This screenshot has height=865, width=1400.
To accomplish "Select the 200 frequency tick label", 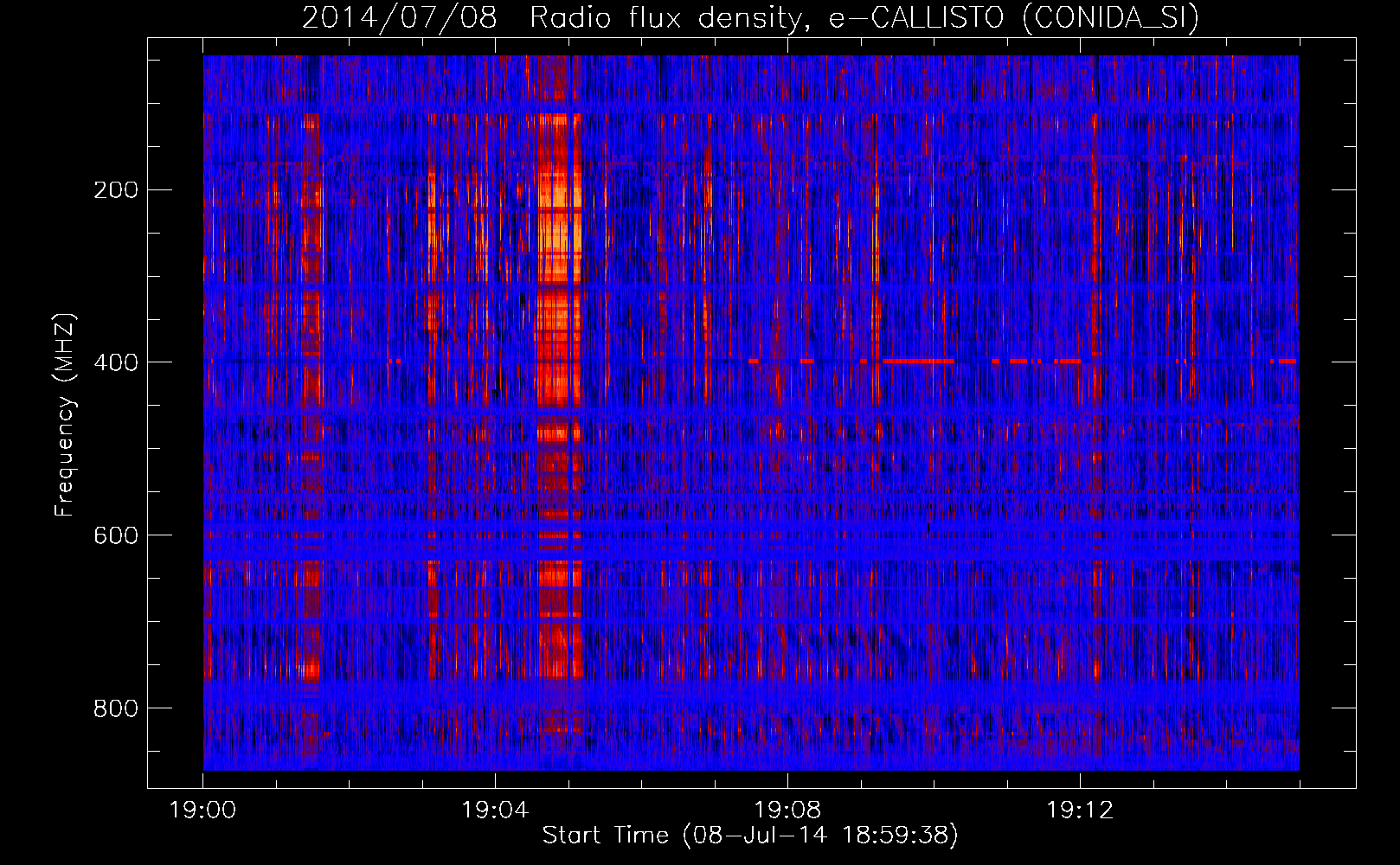I will pos(115,189).
